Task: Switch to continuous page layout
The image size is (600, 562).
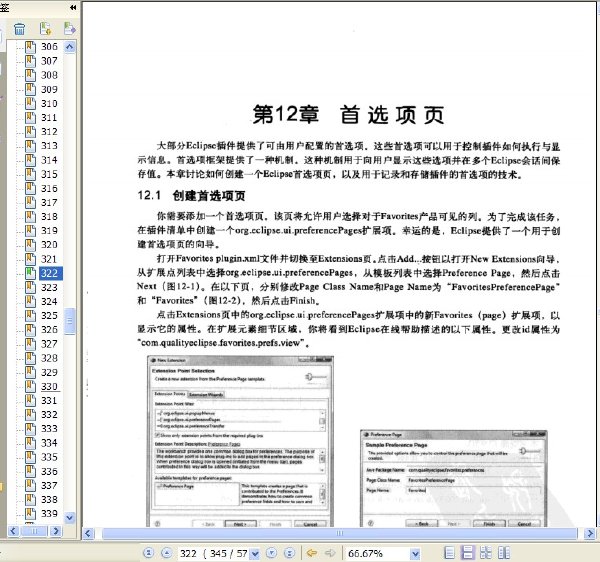Action: [x=468, y=553]
